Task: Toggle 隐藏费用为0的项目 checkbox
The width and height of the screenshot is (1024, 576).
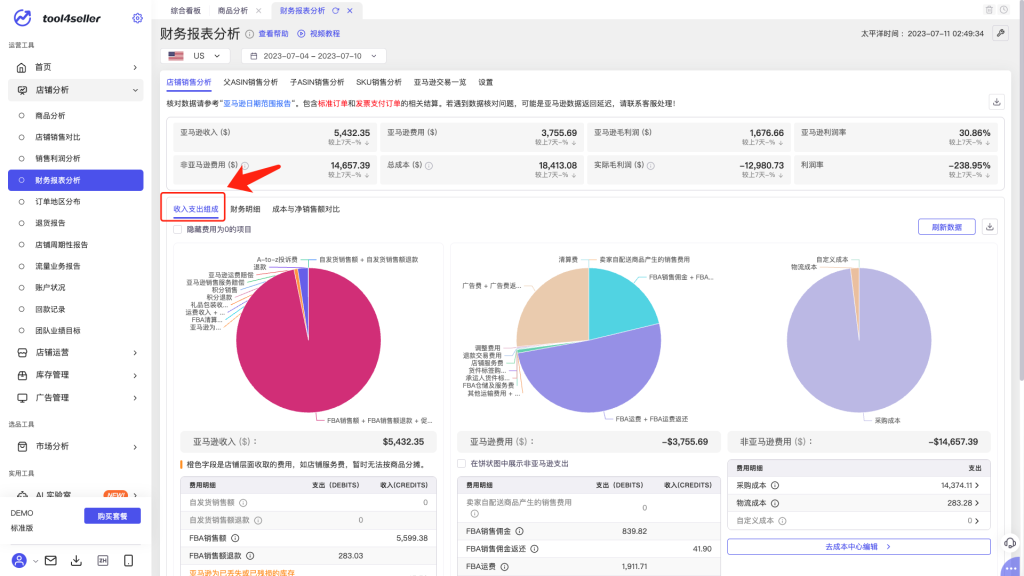Action: click(178, 229)
